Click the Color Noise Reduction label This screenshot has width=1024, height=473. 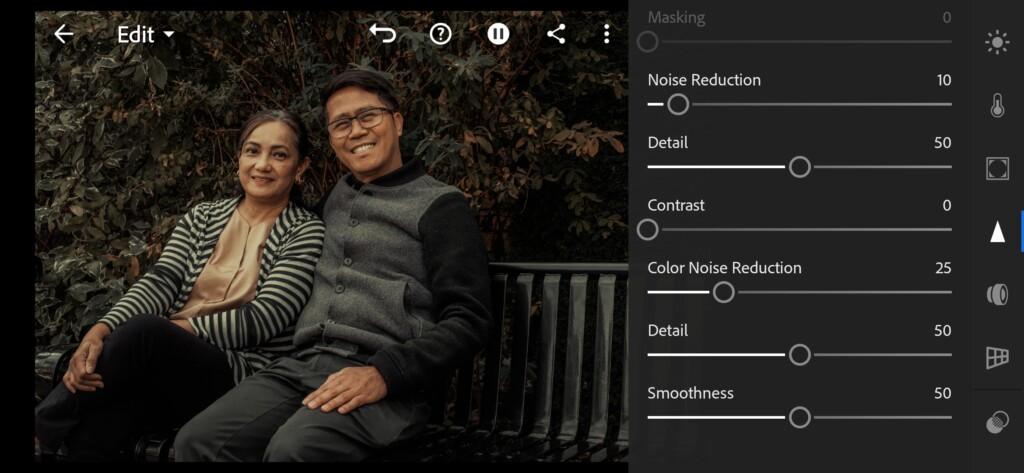[724, 268]
